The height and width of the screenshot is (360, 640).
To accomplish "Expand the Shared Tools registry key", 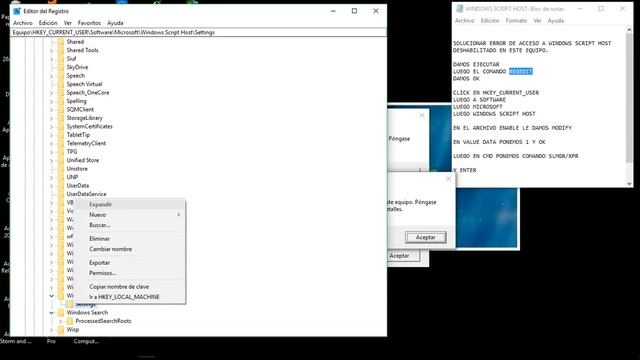I will pos(51,51).
